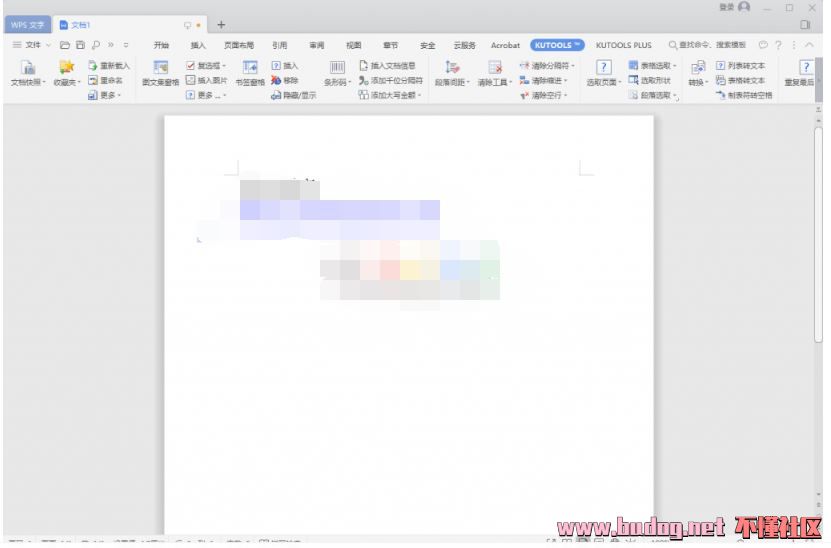Click the 重新载入 reload document button
831x548 pixels.
click(x=109, y=66)
